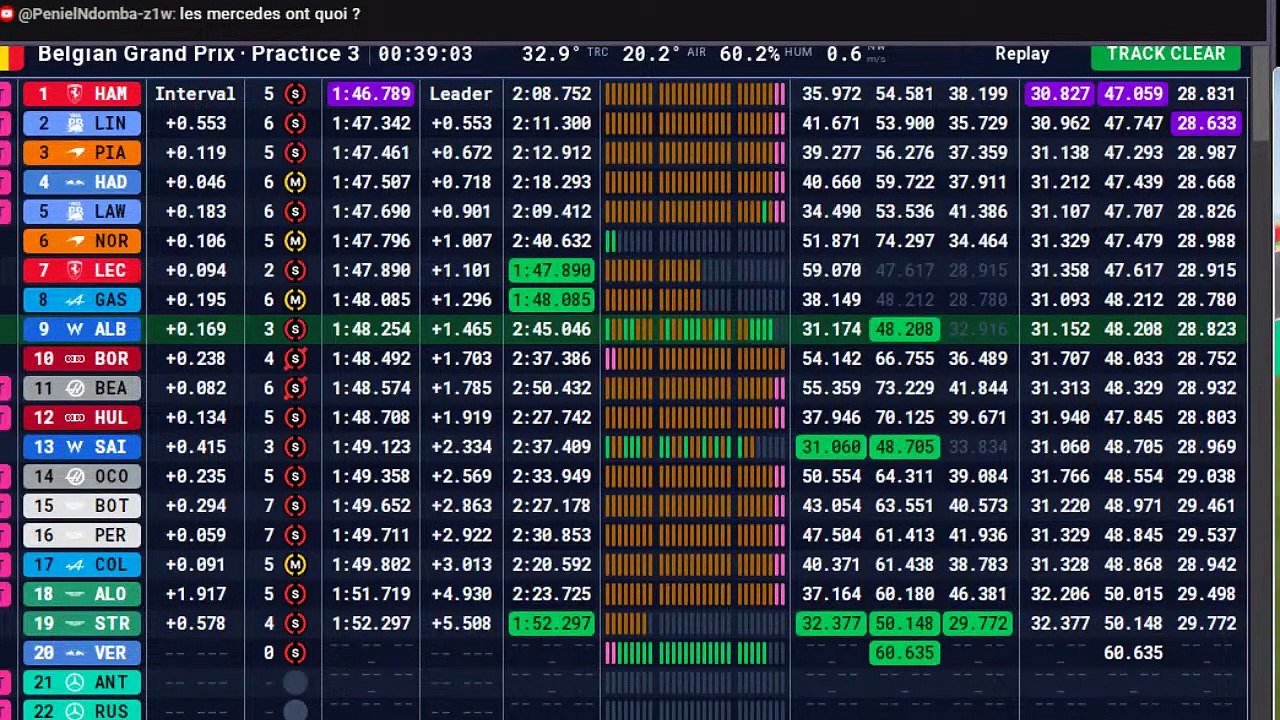Image resolution: width=1280 pixels, height=720 pixels.
Task: Click the 32.9° track temperature reading
Action: coord(551,54)
